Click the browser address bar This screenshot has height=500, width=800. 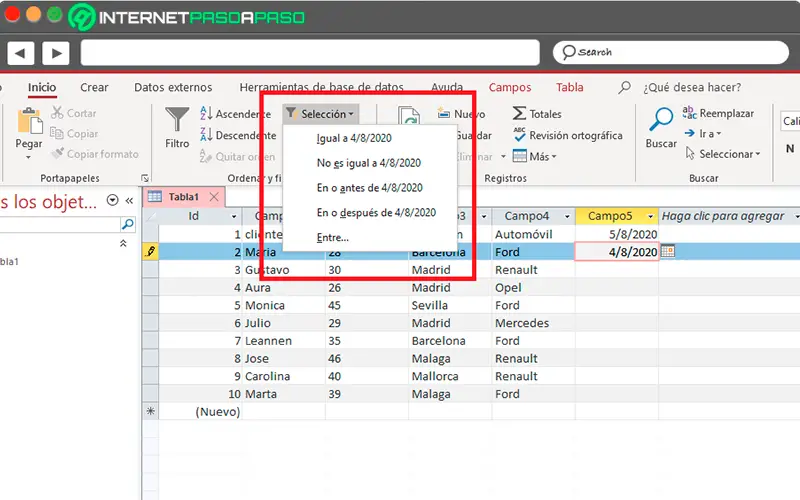[310, 52]
